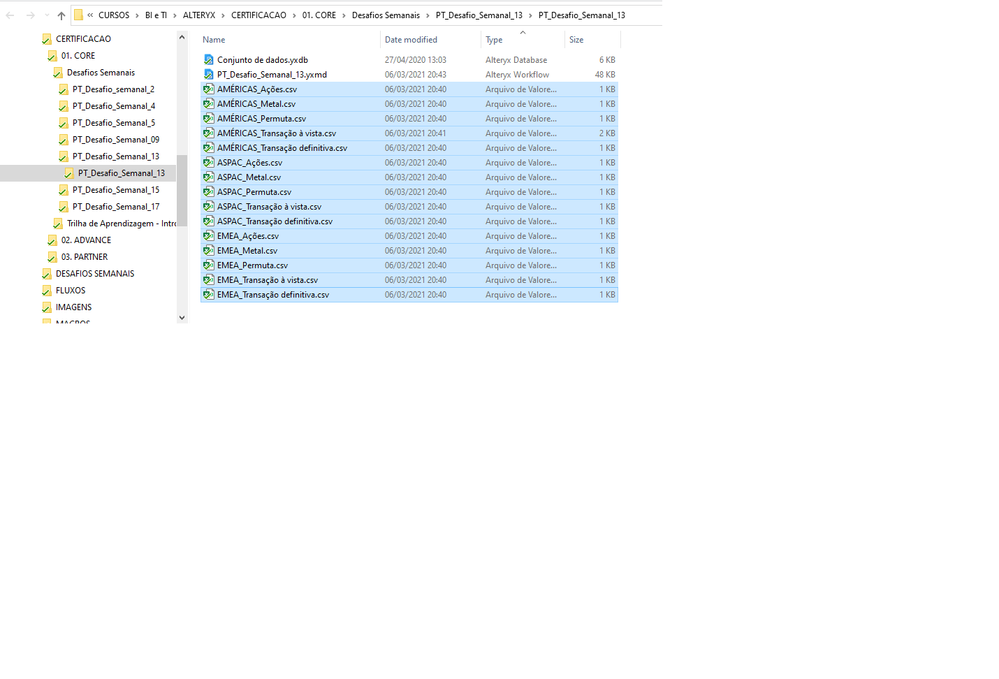Select the Conjunto de dados.yxdb file name
The width and height of the screenshot is (999, 679).
pyautogui.click(x=262, y=60)
